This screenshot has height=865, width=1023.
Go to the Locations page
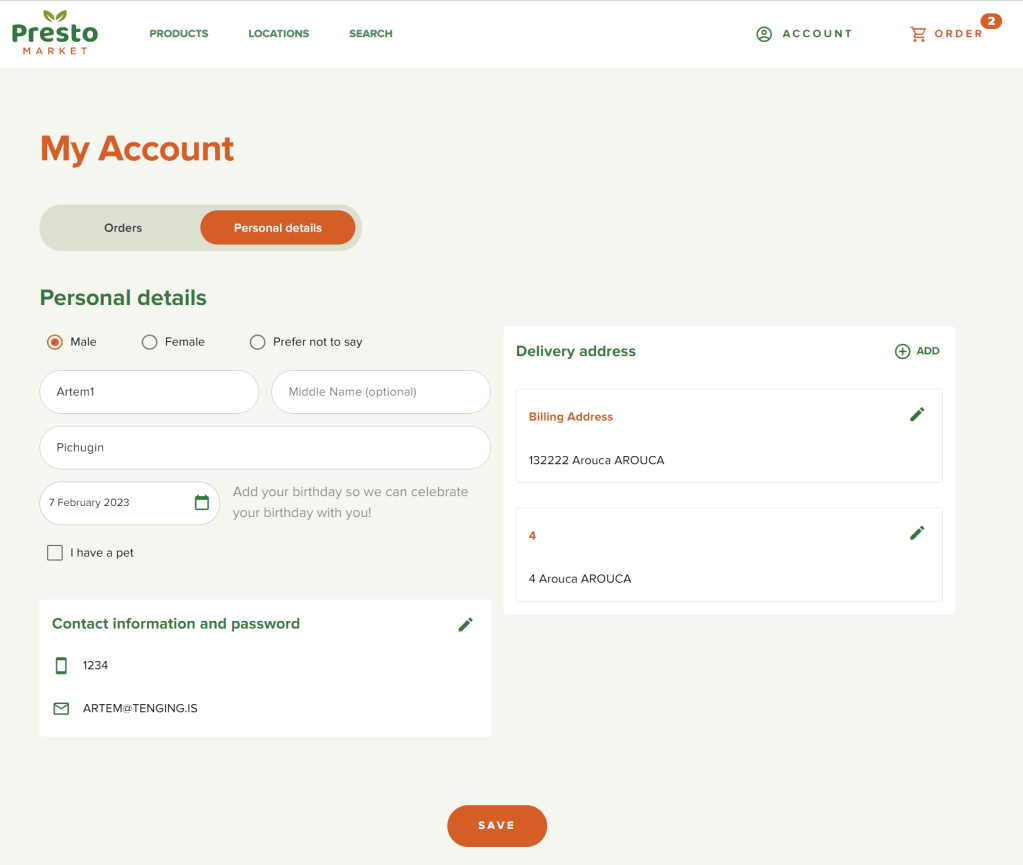279,34
